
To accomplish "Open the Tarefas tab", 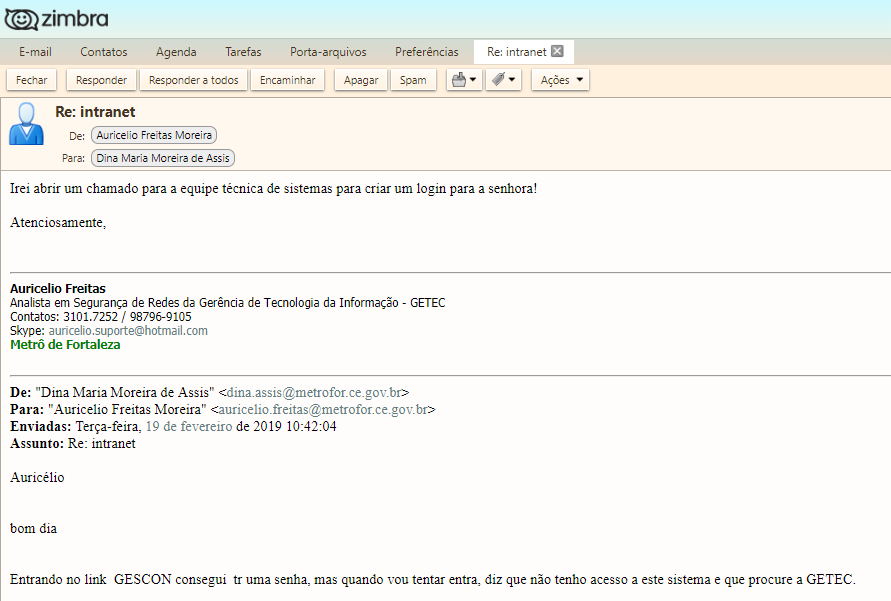I will [x=243, y=52].
